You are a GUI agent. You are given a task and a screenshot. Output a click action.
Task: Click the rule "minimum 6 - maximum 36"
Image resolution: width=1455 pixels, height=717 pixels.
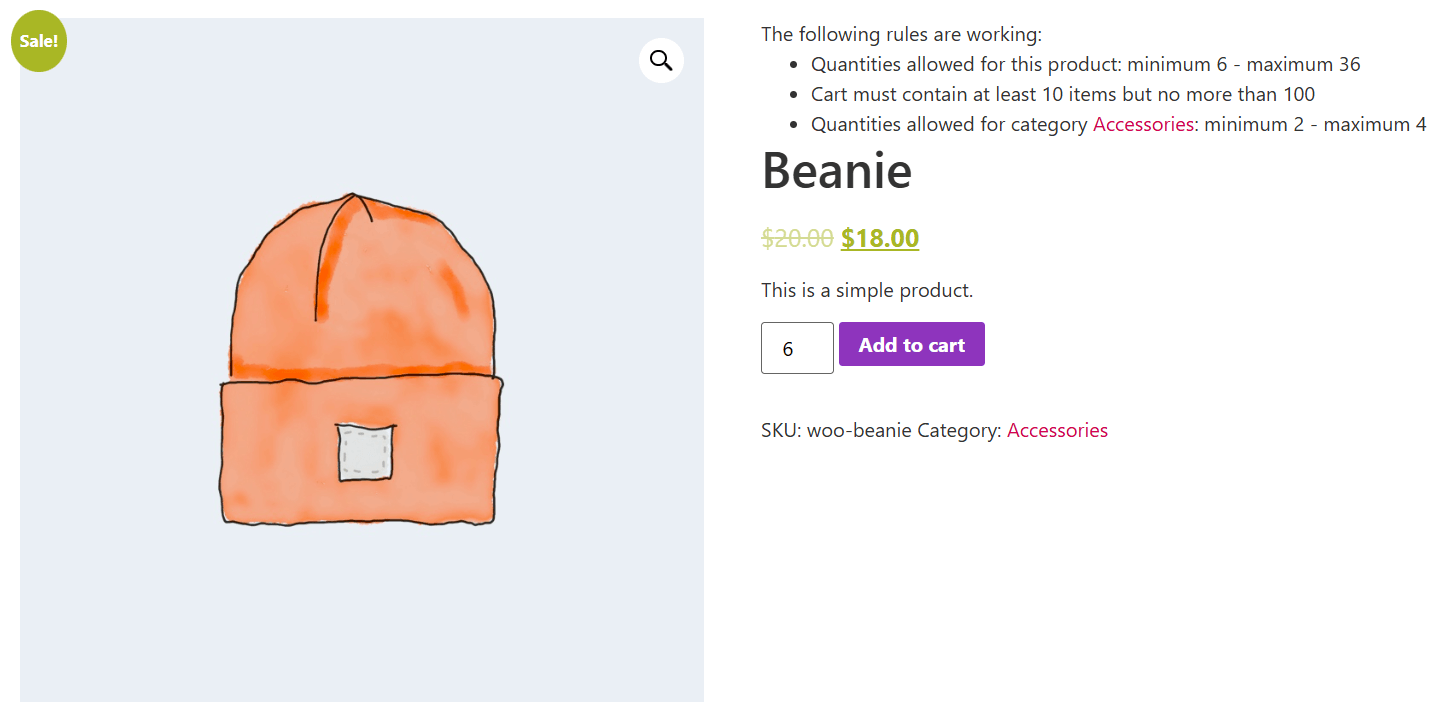coord(1244,64)
